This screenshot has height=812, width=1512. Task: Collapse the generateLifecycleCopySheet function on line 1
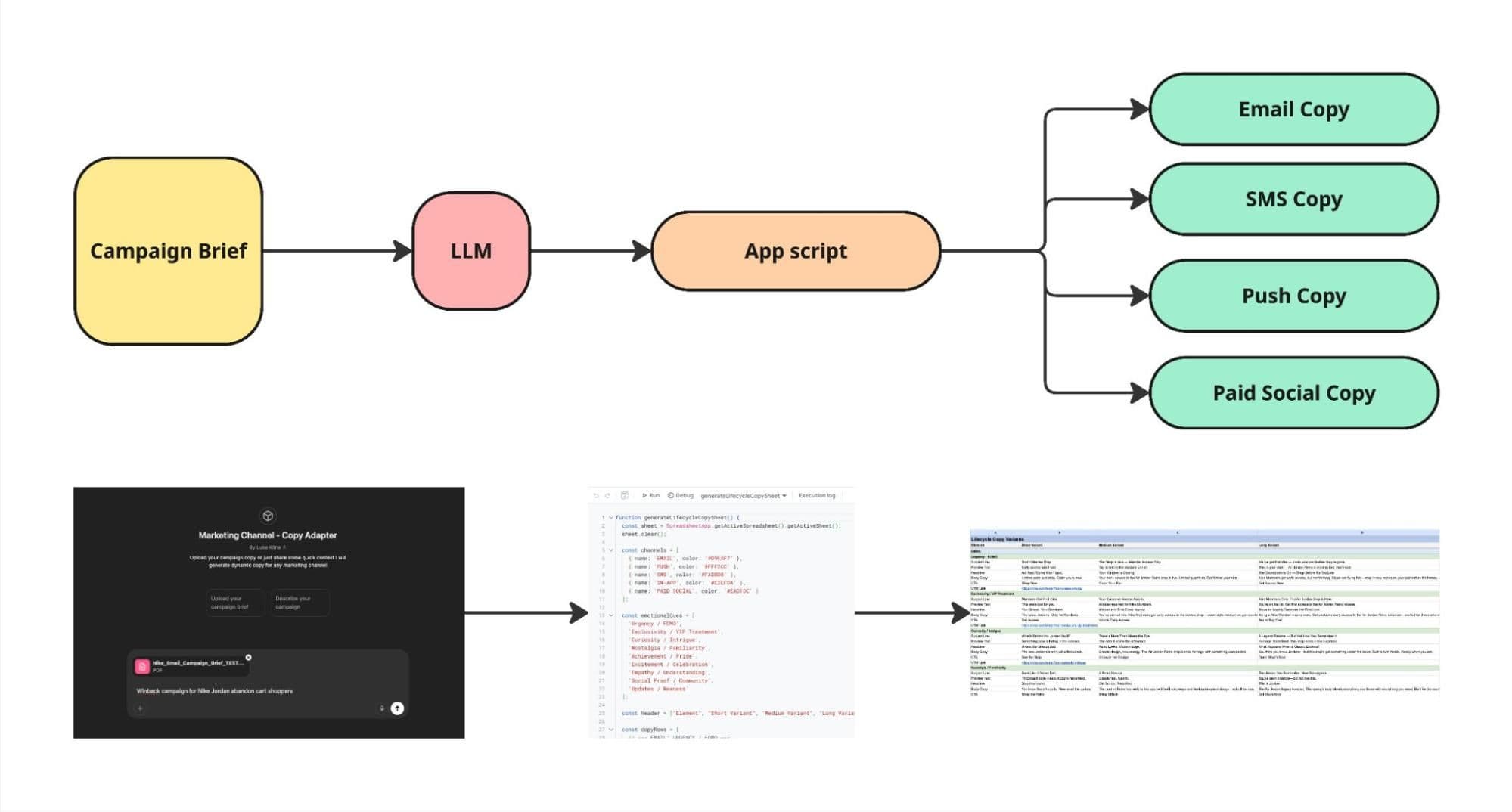pos(611,518)
